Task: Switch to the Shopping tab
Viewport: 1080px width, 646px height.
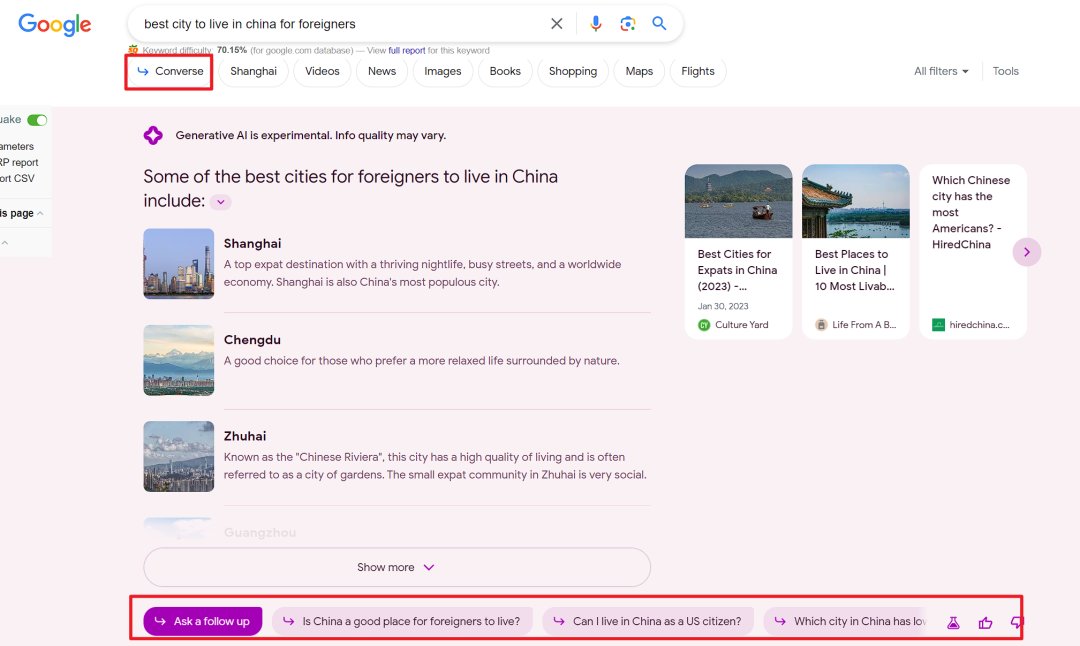Action: coord(573,72)
